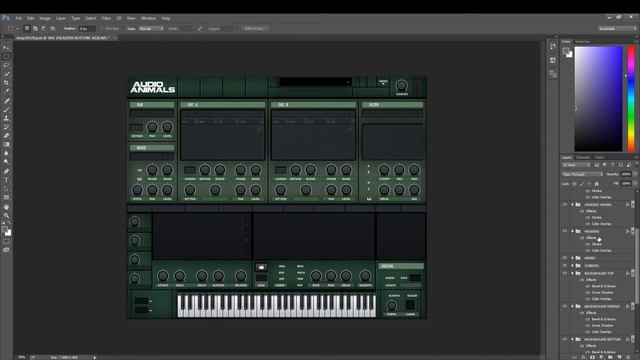Open the Window menu
The image size is (640, 360).
click(x=149, y=18)
